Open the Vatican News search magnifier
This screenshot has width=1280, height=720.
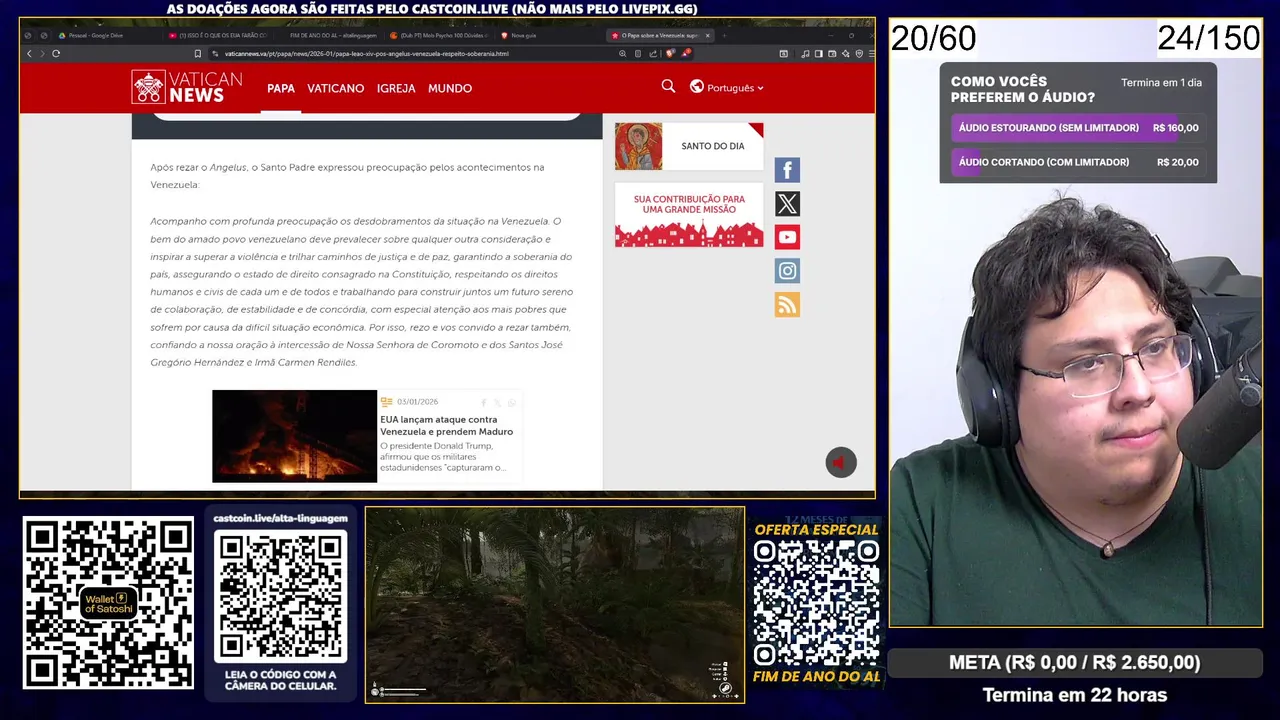tap(668, 87)
